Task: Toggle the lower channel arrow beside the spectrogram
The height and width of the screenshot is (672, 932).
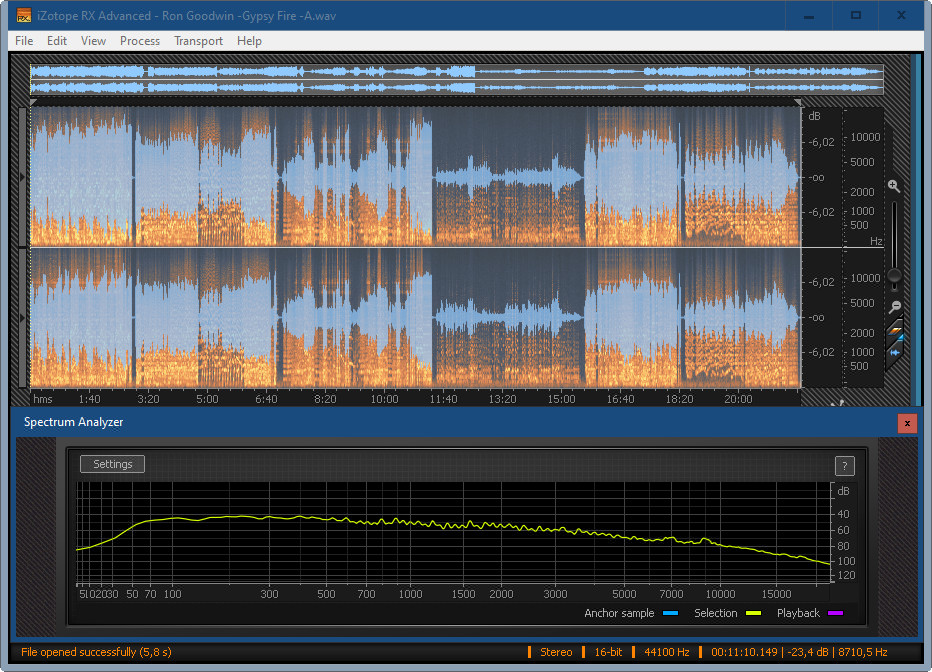Action: click(23, 318)
